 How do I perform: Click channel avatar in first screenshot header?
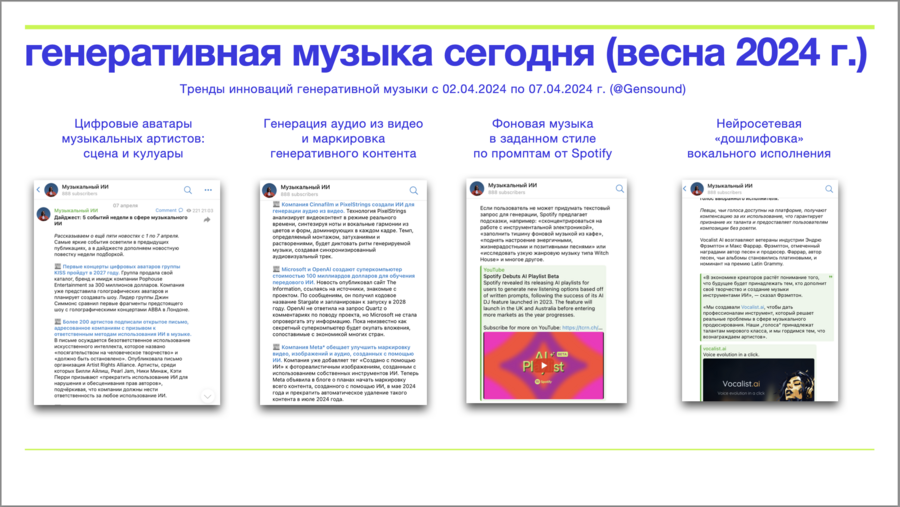pos(51,190)
